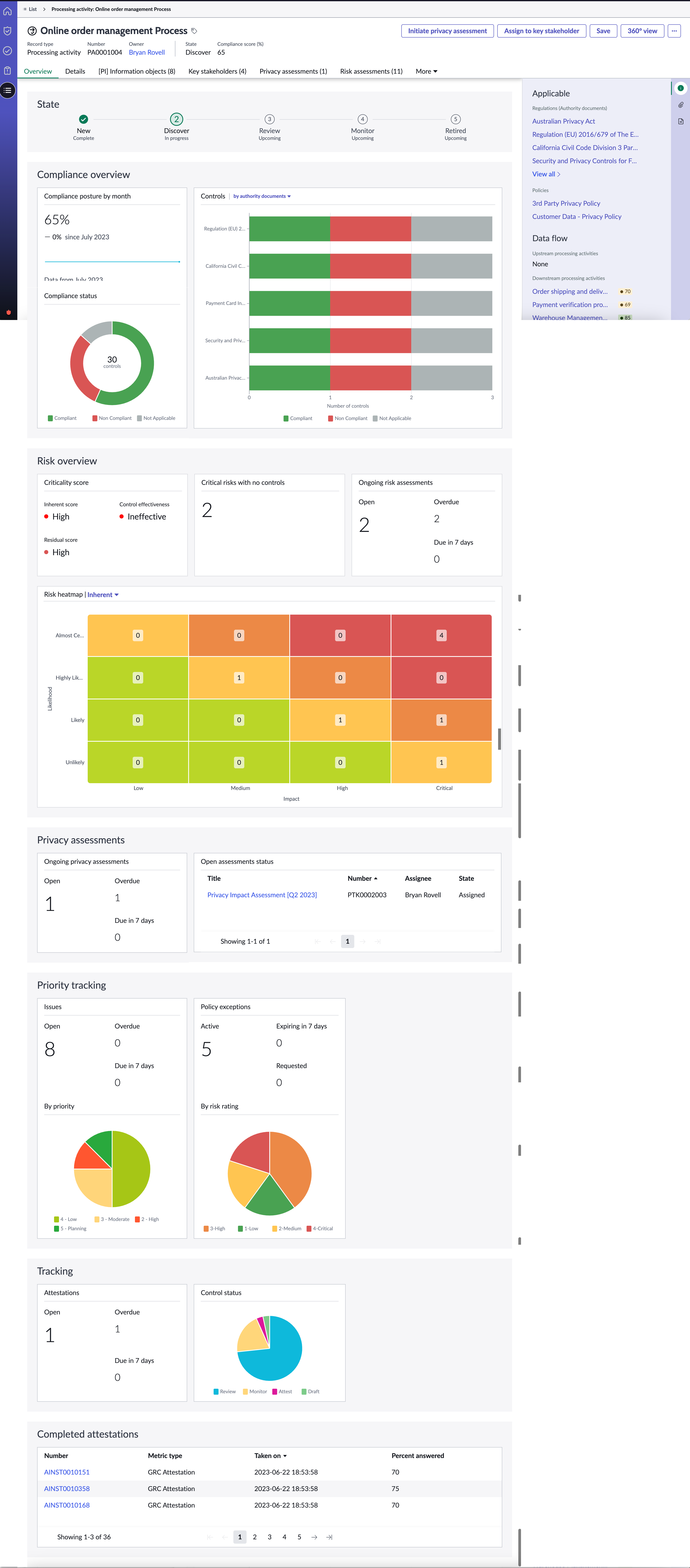The width and height of the screenshot is (690, 1568).
Task: Click the risk heatmap vertical scrollbar
Action: (x=499, y=739)
